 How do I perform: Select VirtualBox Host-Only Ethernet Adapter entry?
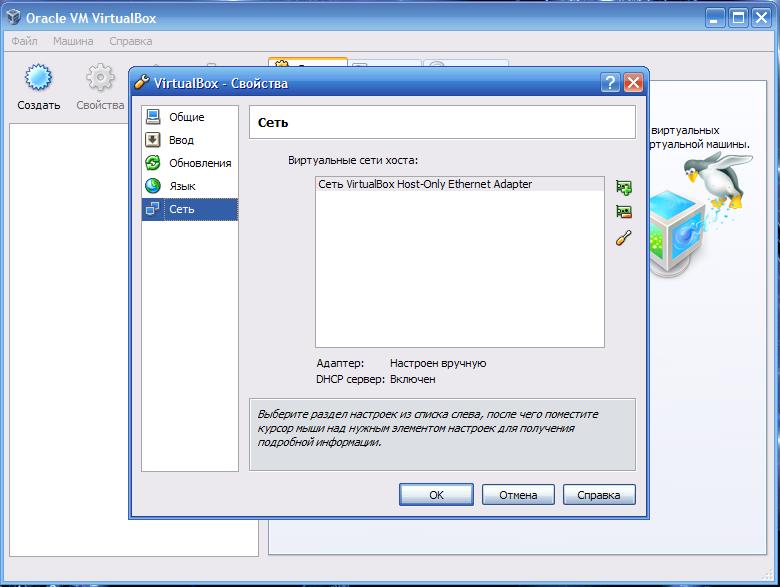coord(460,184)
